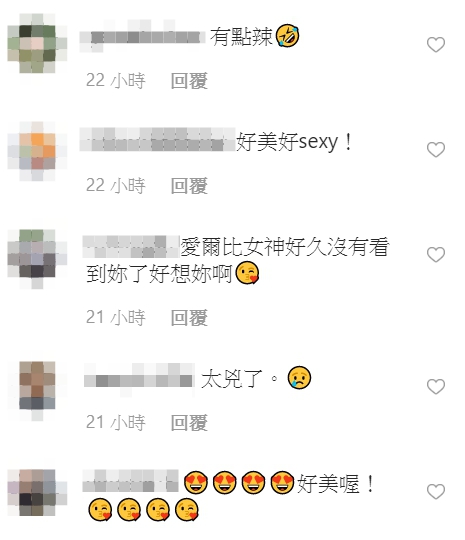The image size is (465, 540).
Task: Tap heart beside '愛爾比女神' comment
Action: click(x=436, y=255)
